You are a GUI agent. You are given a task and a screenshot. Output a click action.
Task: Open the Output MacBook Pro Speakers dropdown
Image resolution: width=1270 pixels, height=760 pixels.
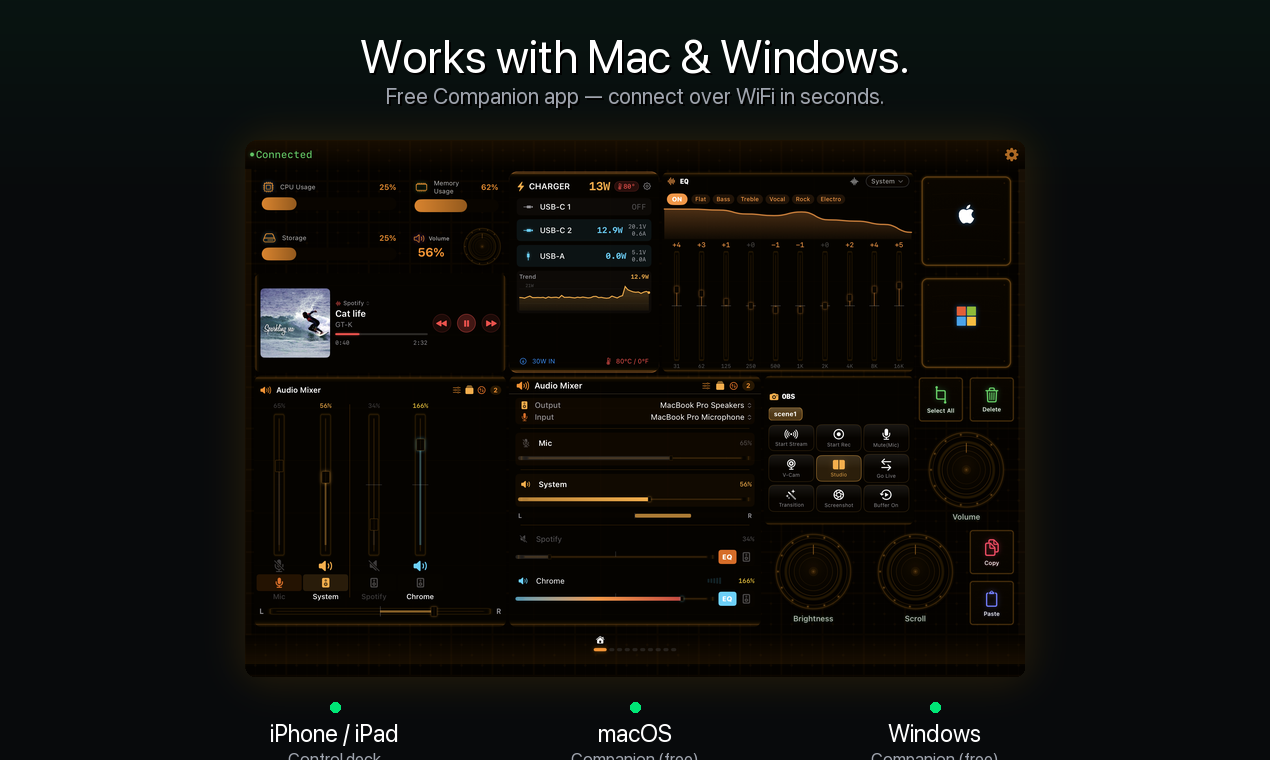click(705, 405)
